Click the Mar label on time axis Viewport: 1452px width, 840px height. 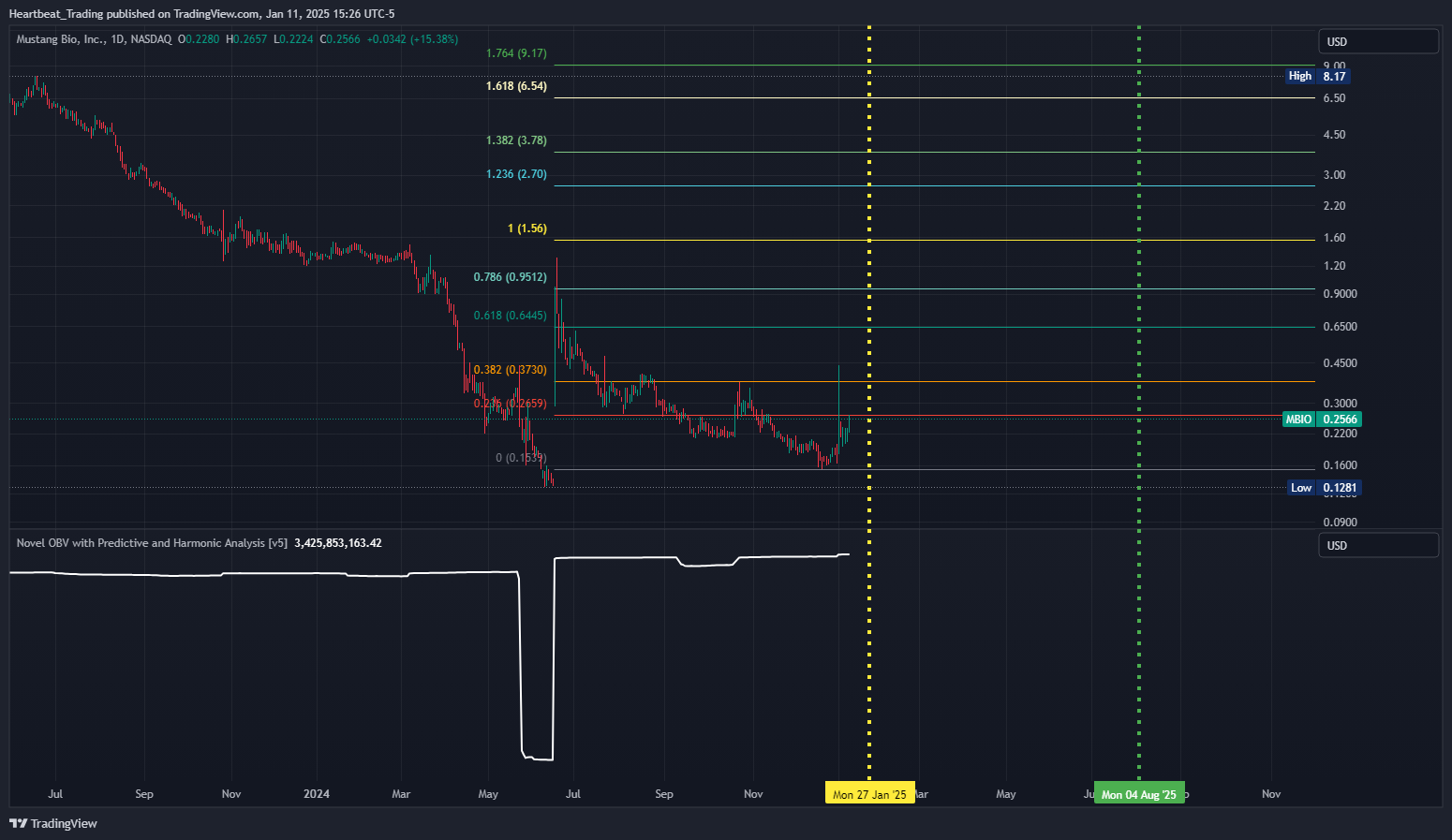click(401, 794)
